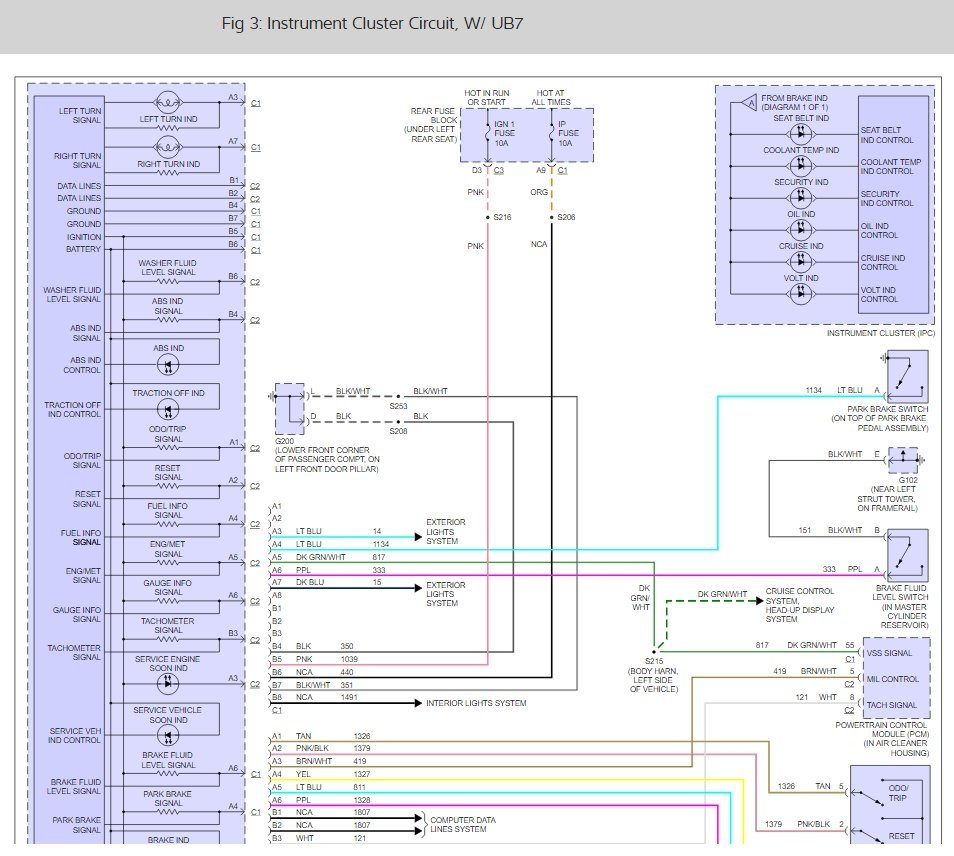Select the 'HOT IN RUN OR START' label
The image size is (954, 856).
point(487,98)
